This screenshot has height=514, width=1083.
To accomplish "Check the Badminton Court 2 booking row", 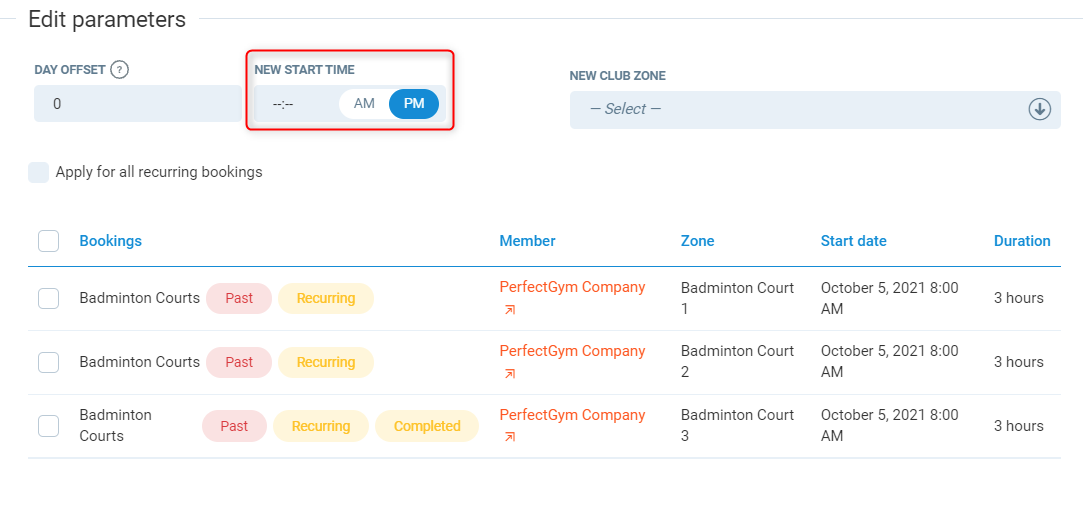I will point(48,362).
